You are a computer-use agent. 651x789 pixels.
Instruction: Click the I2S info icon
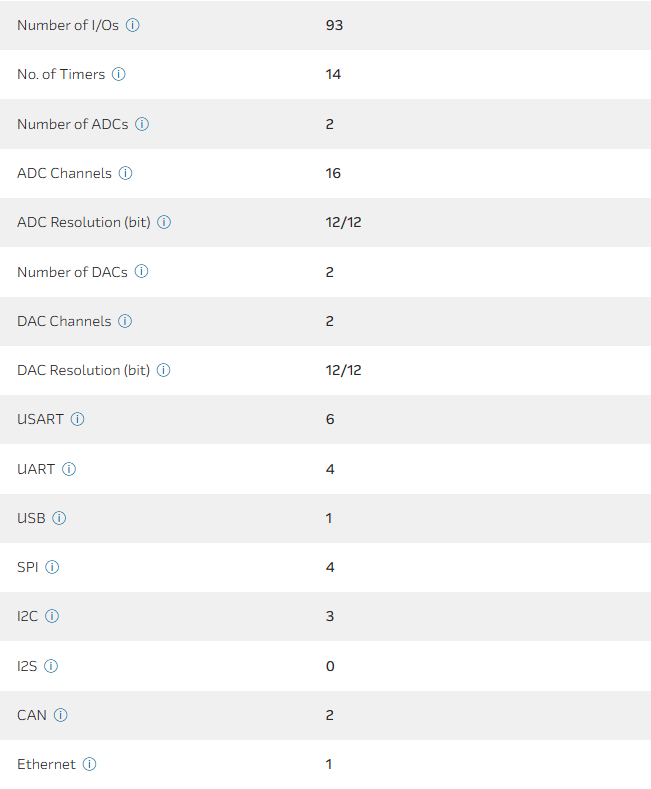click(x=51, y=666)
